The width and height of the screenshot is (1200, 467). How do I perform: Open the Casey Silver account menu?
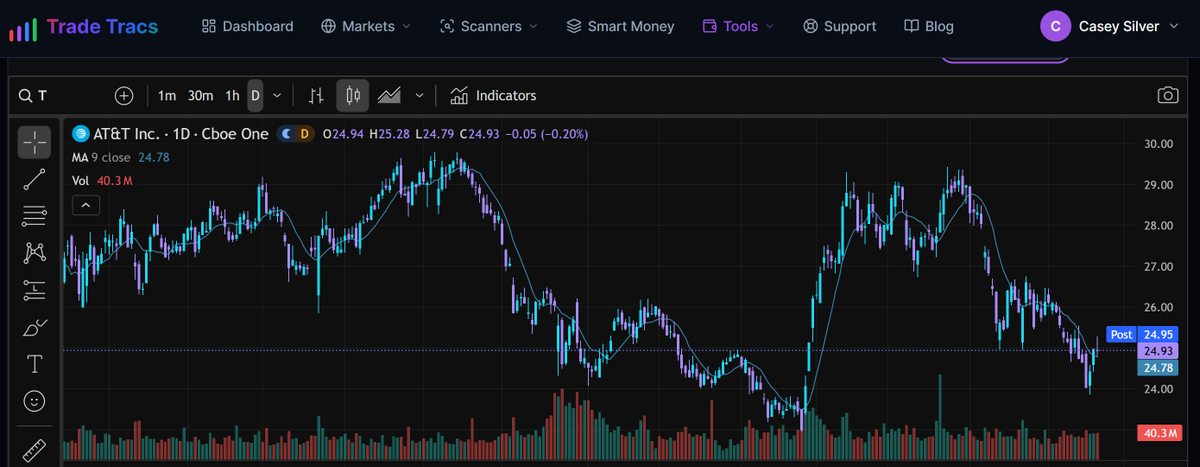[1111, 27]
